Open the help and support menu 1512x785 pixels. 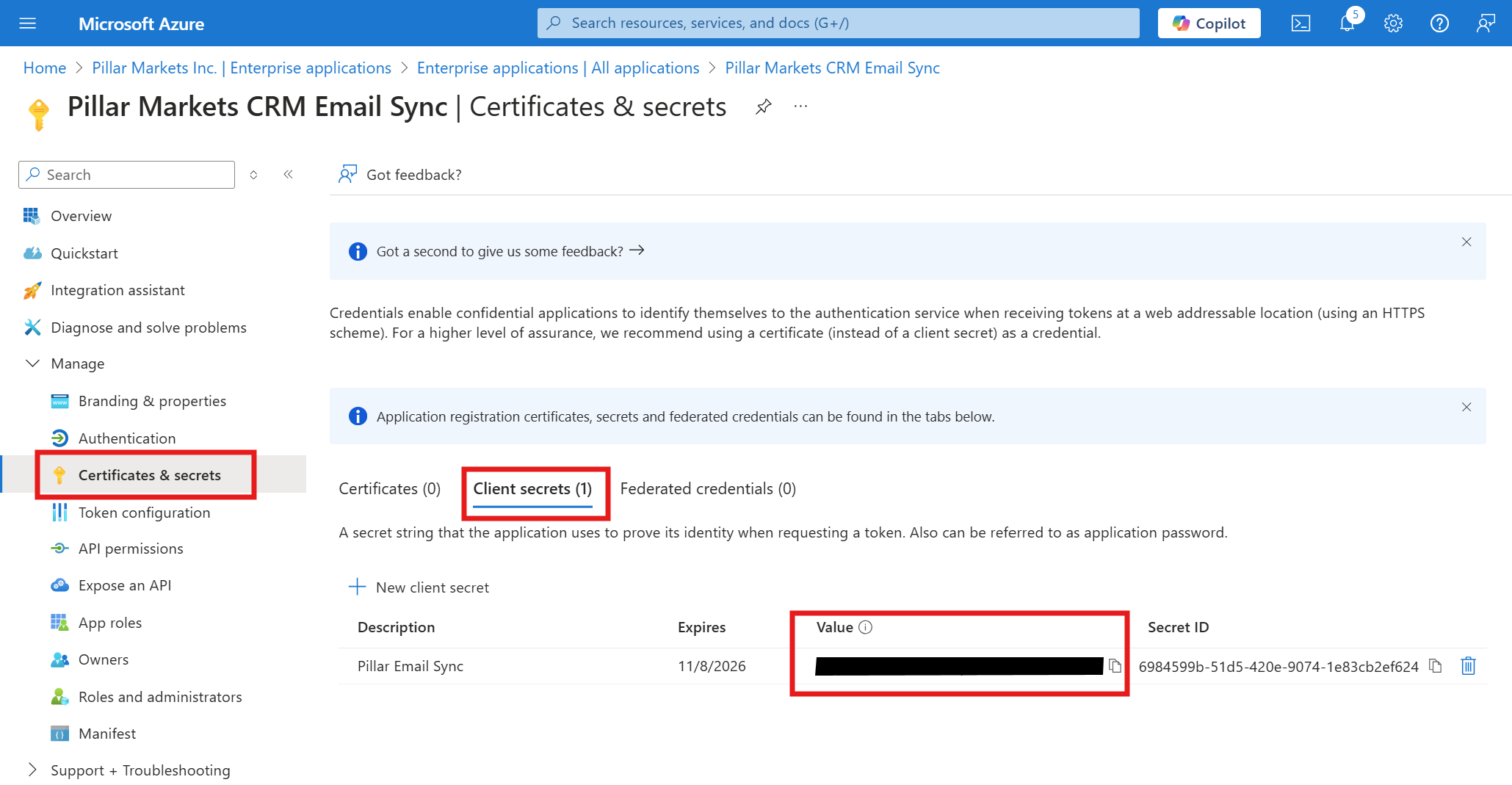(x=1439, y=23)
